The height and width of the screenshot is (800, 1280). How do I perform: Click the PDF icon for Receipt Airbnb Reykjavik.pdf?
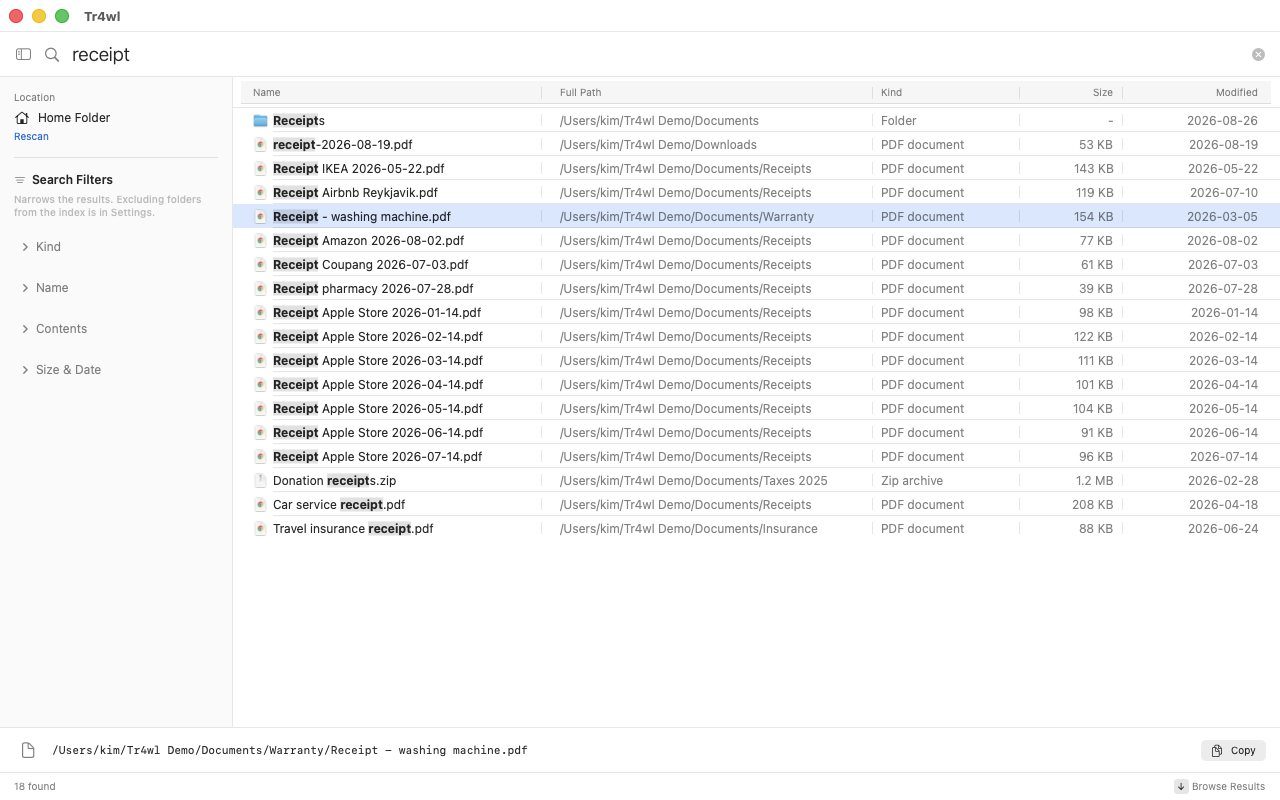(x=260, y=193)
